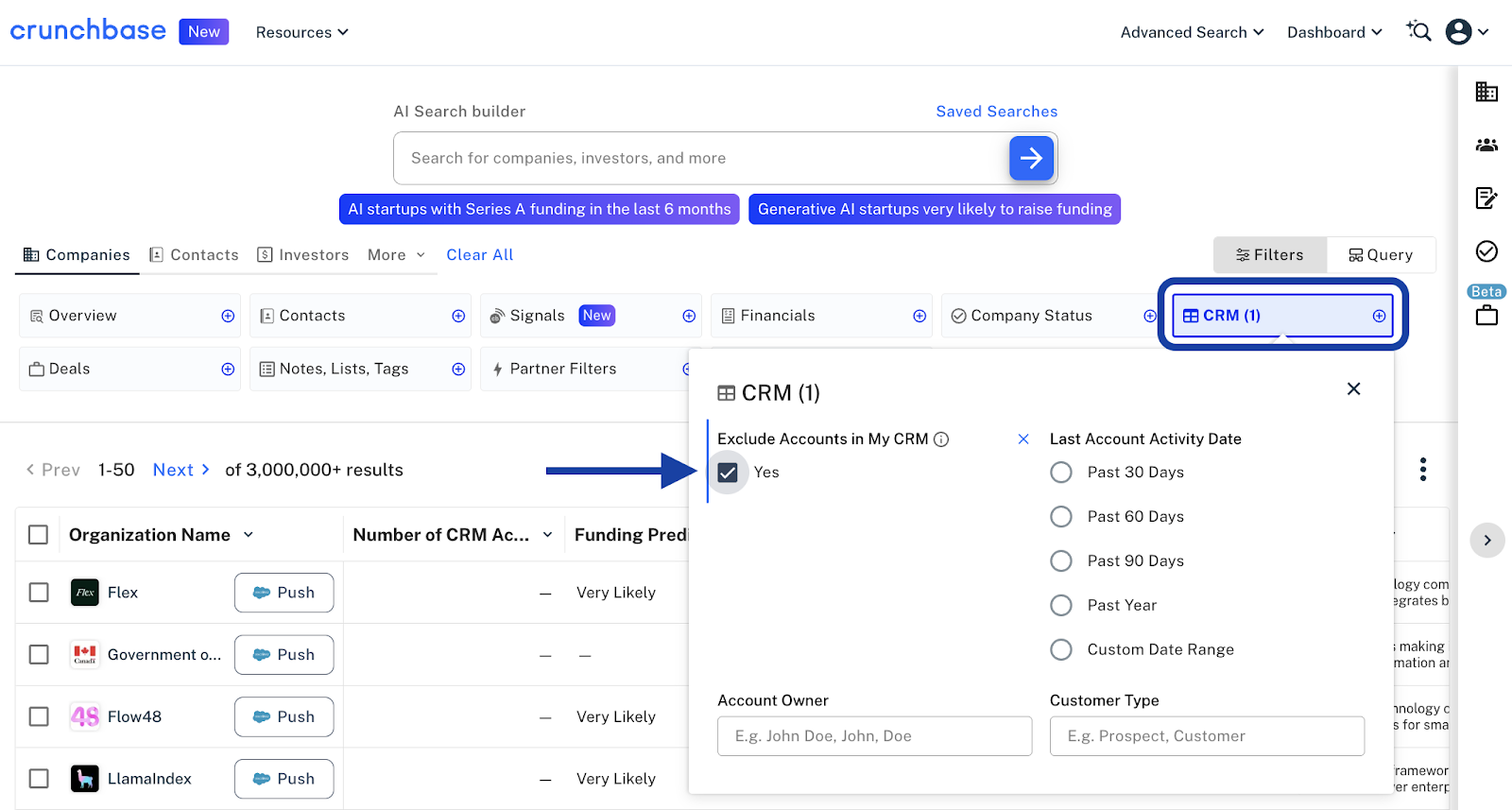The height and width of the screenshot is (810, 1512).
Task: Select the Past 60 Days radio option
Action: pos(1061,516)
